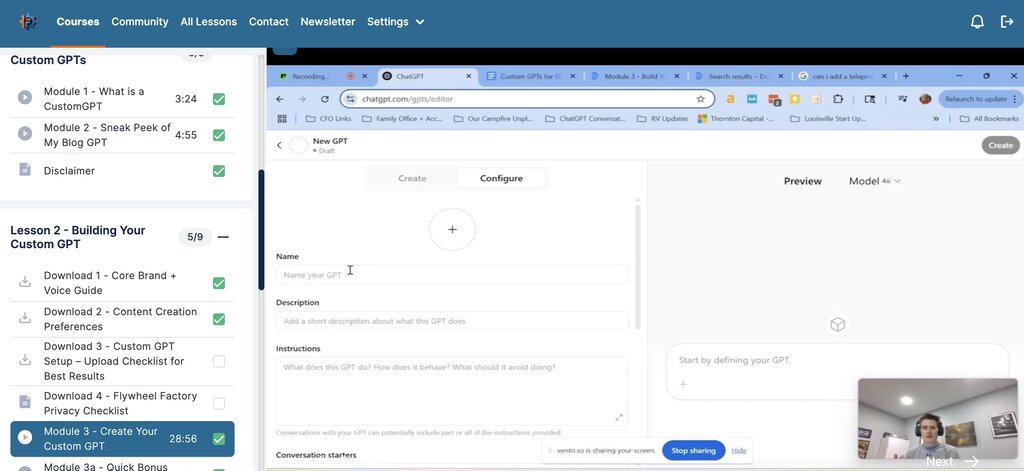Click the Name your GPT field

(452, 275)
